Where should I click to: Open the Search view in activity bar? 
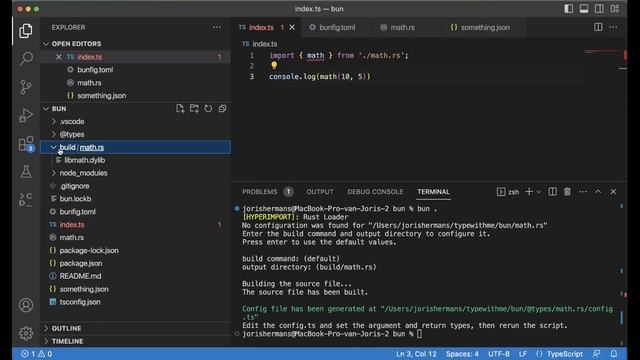tap(26, 59)
